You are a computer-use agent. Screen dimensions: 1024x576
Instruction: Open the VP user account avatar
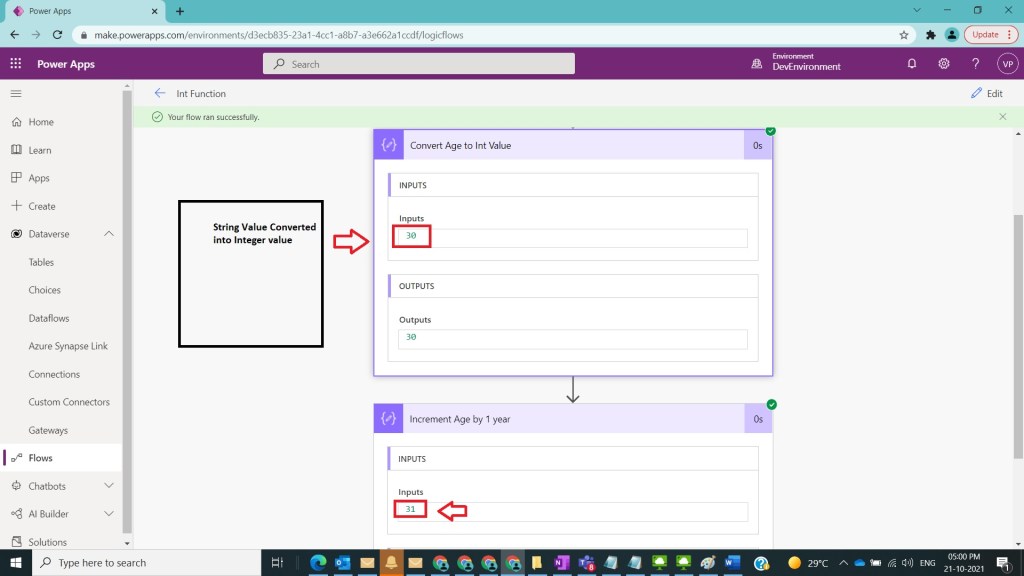pos(1006,64)
